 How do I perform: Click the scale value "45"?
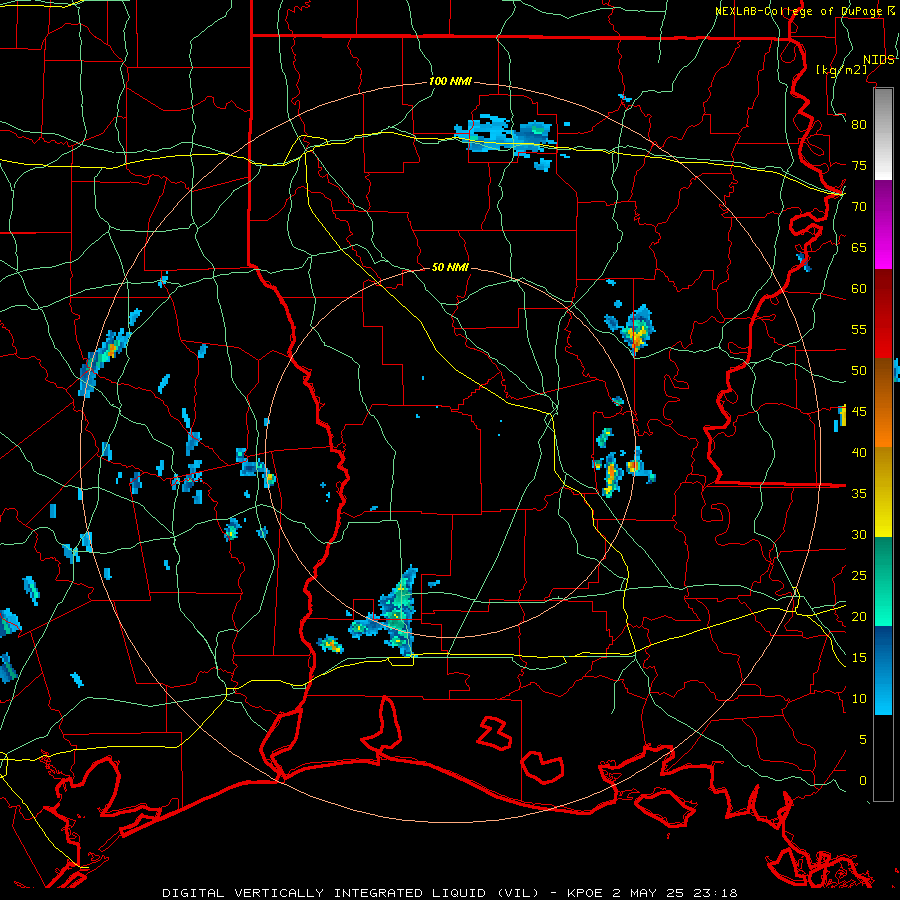[859, 412]
